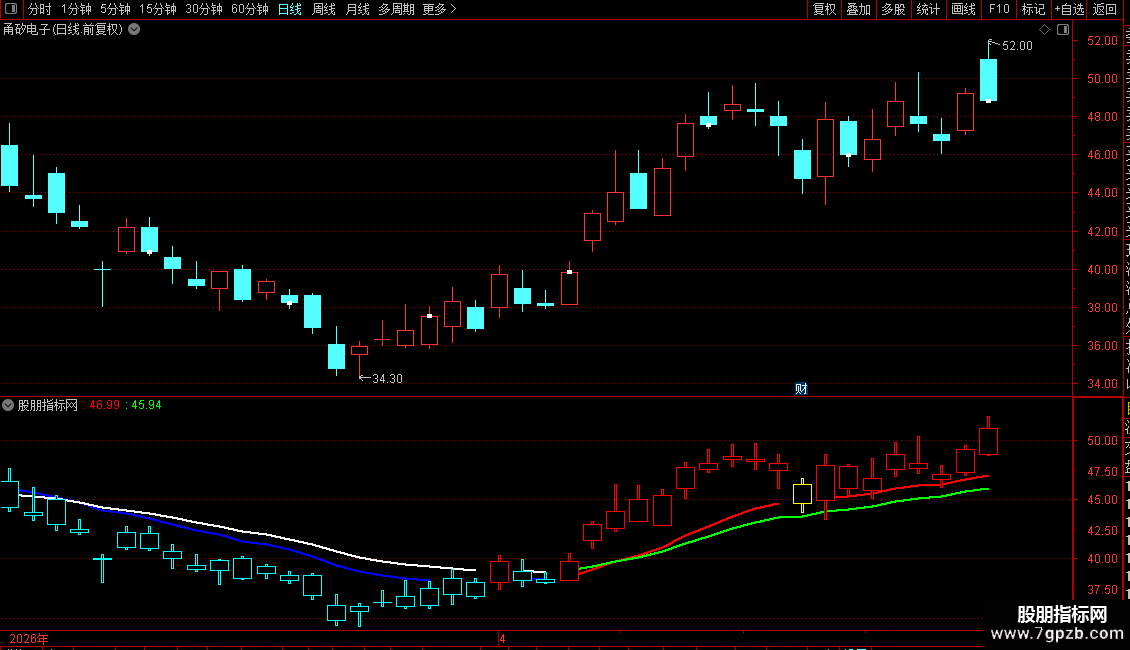The image size is (1130, 650).
Task: Select the 60分钟 period tab
Action: point(249,9)
